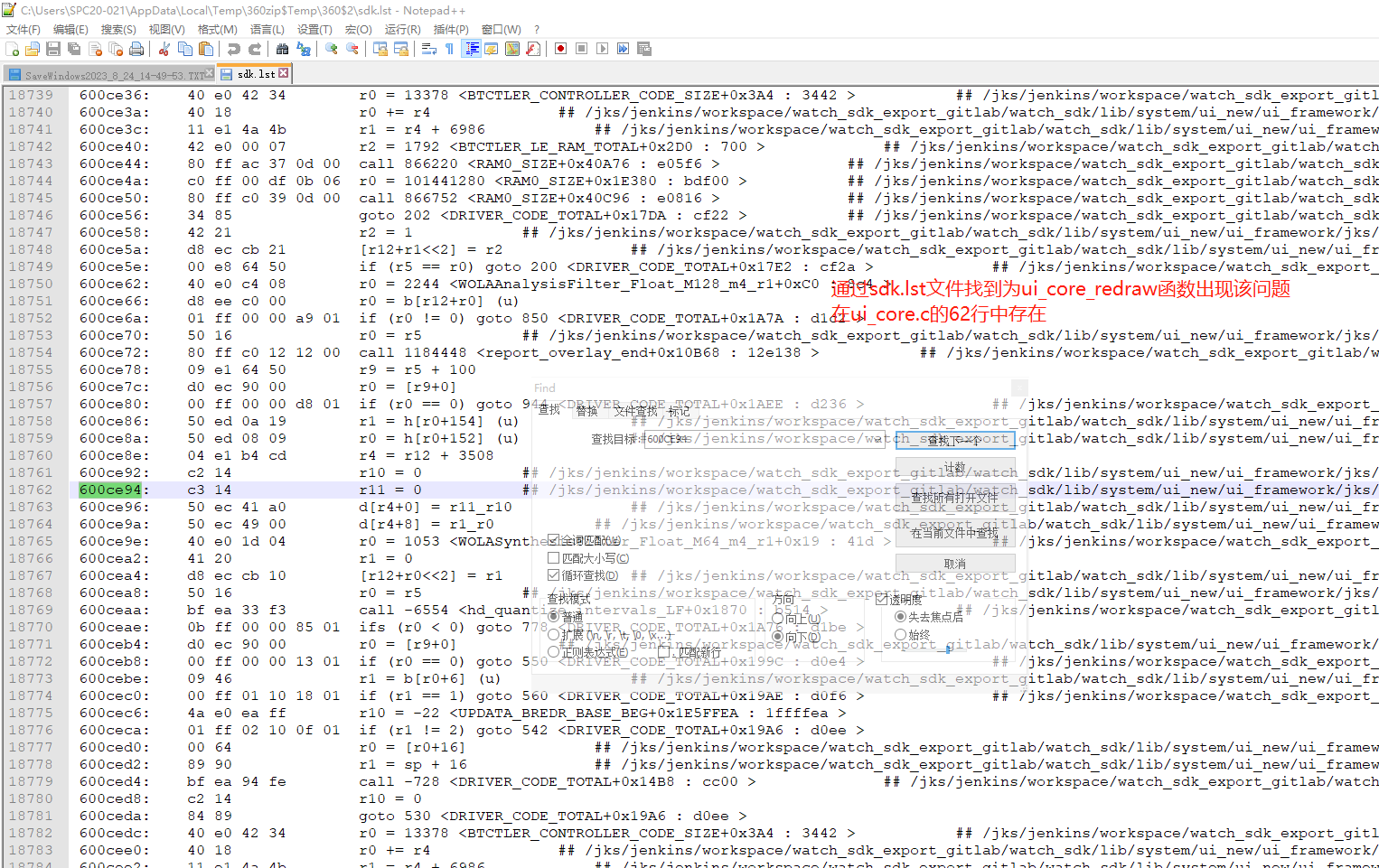Select the 向上 direction radio button
The height and width of the screenshot is (868, 1379).
coord(778,620)
